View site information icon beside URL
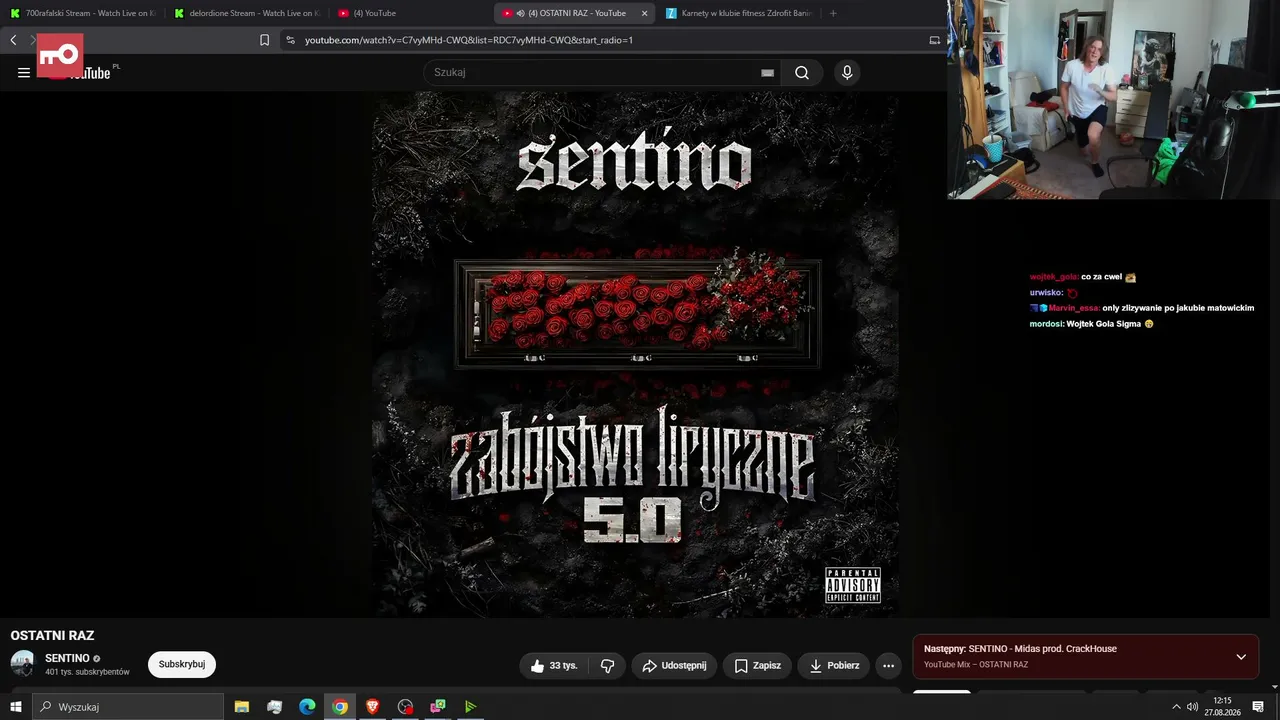 pyautogui.click(x=290, y=40)
